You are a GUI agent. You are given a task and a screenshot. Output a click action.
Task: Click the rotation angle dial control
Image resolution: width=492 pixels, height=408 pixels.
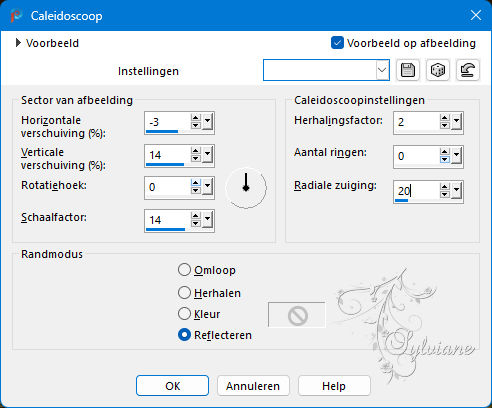click(246, 188)
